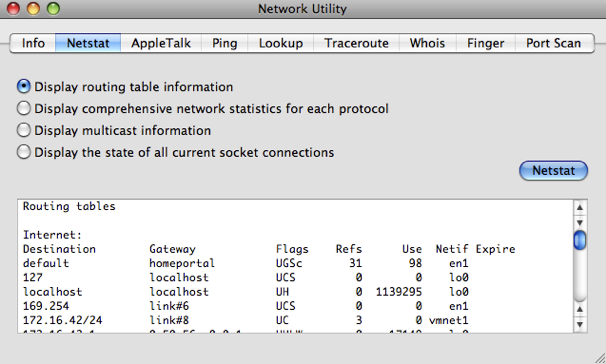
Task: Click the 'Refs' column header text
Action: [x=349, y=249]
